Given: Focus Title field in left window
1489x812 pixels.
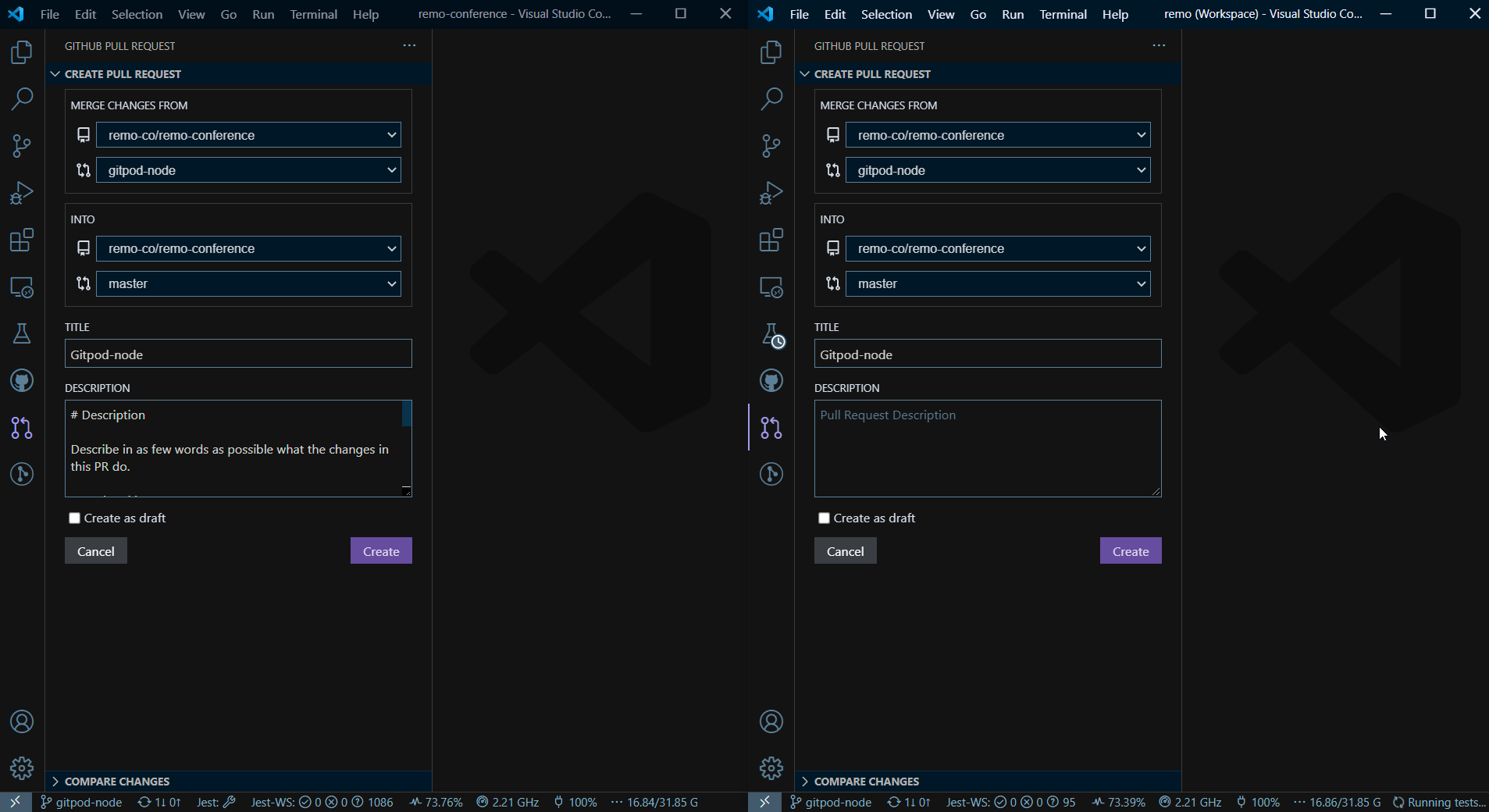Looking at the screenshot, I should tap(238, 354).
